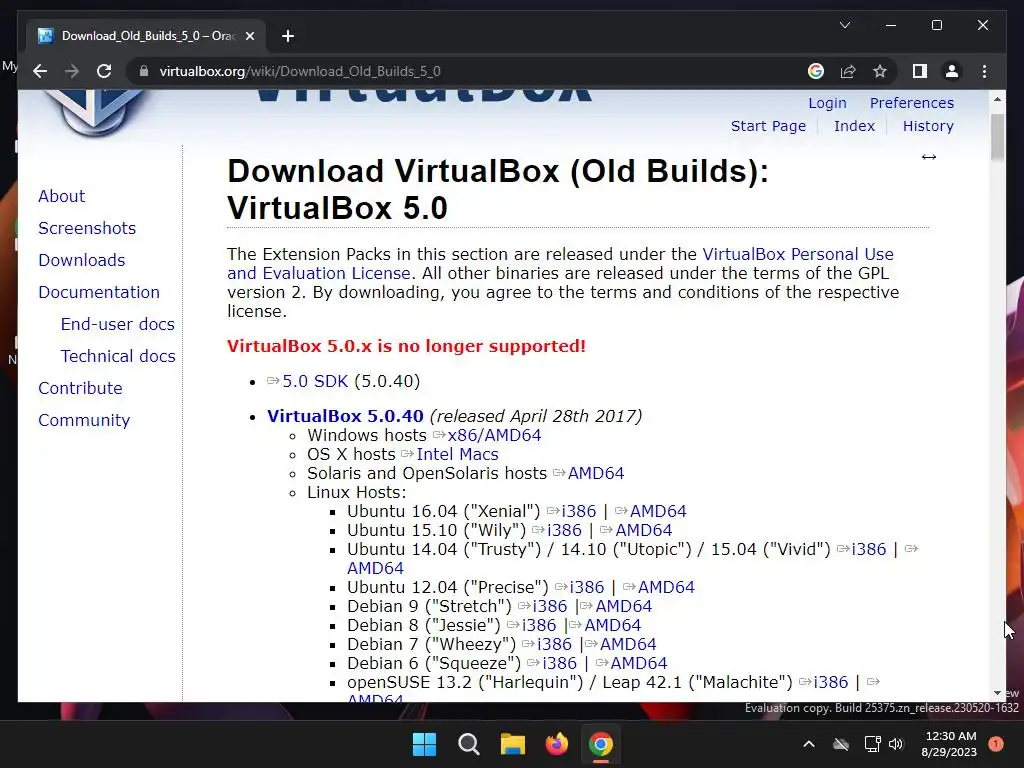The width and height of the screenshot is (1024, 768).
Task: Open the Preferences link
Action: coord(912,103)
